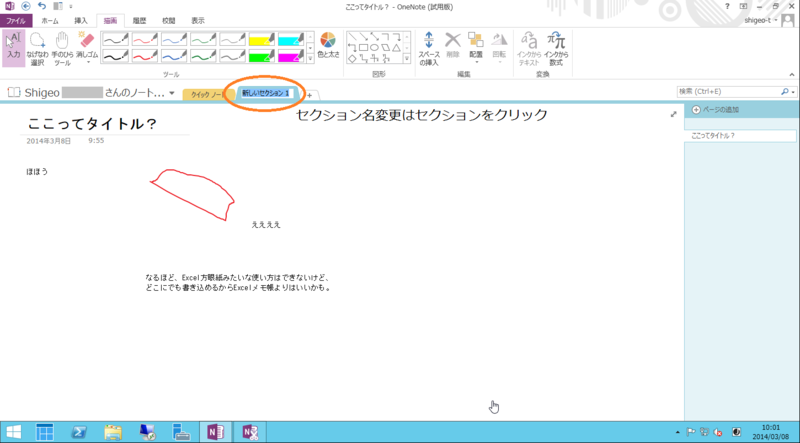This screenshot has height=443, width=800.
Task: Expand the Shigeo notebook dropdown
Action: (x=172, y=93)
